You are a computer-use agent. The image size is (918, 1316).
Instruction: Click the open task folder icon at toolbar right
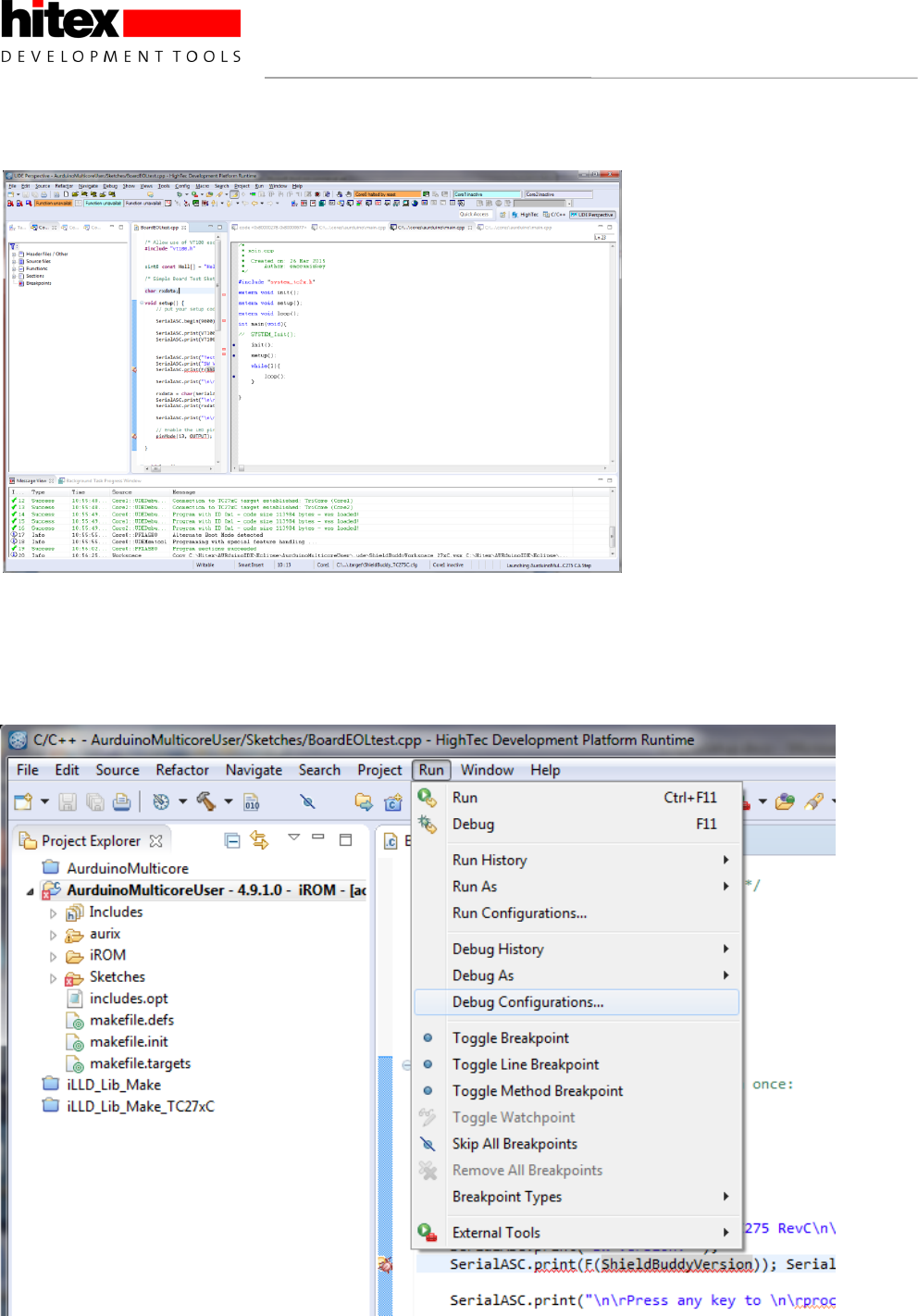tap(785, 801)
